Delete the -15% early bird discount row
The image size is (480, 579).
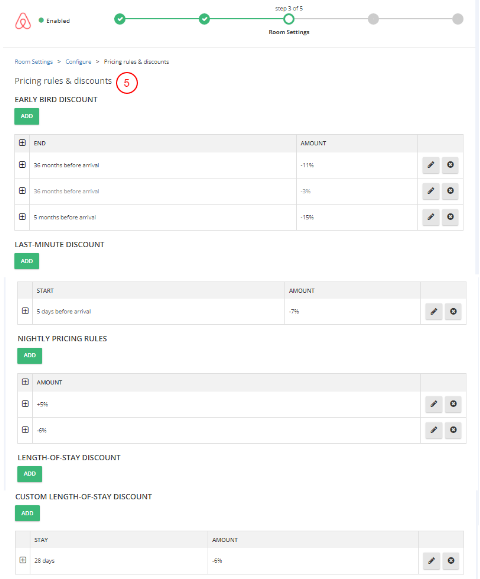[x=450, y=217]
